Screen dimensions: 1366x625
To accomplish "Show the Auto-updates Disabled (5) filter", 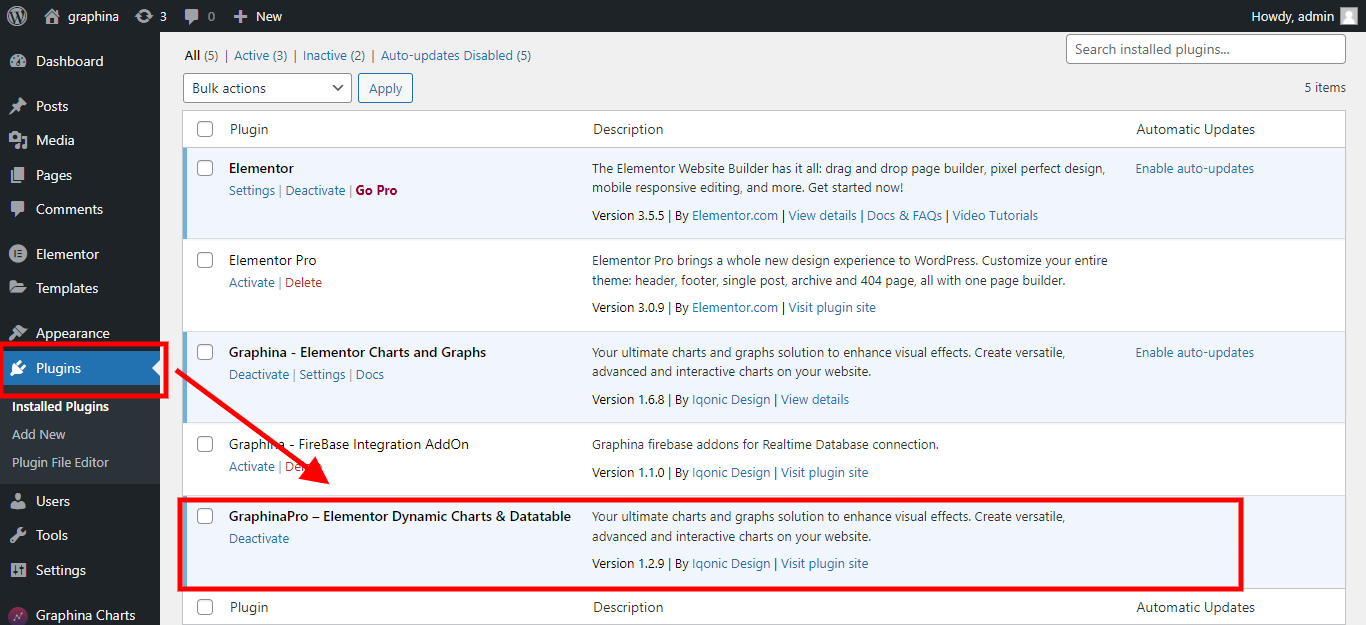I will tap(456, 56).
